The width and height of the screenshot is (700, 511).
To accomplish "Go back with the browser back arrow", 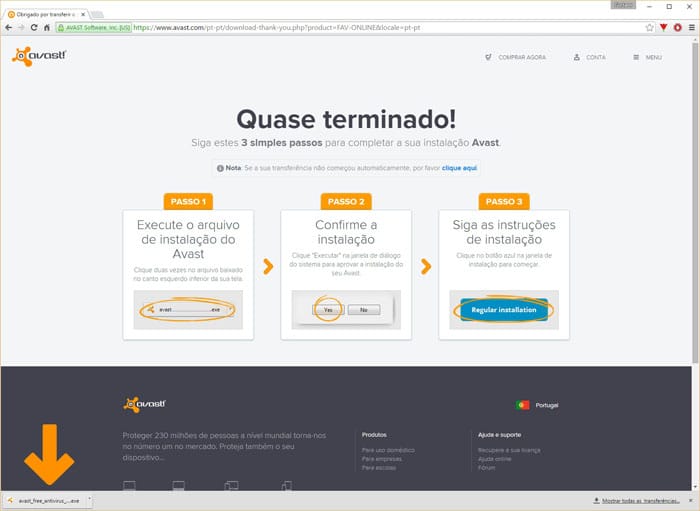I will 8,28.
